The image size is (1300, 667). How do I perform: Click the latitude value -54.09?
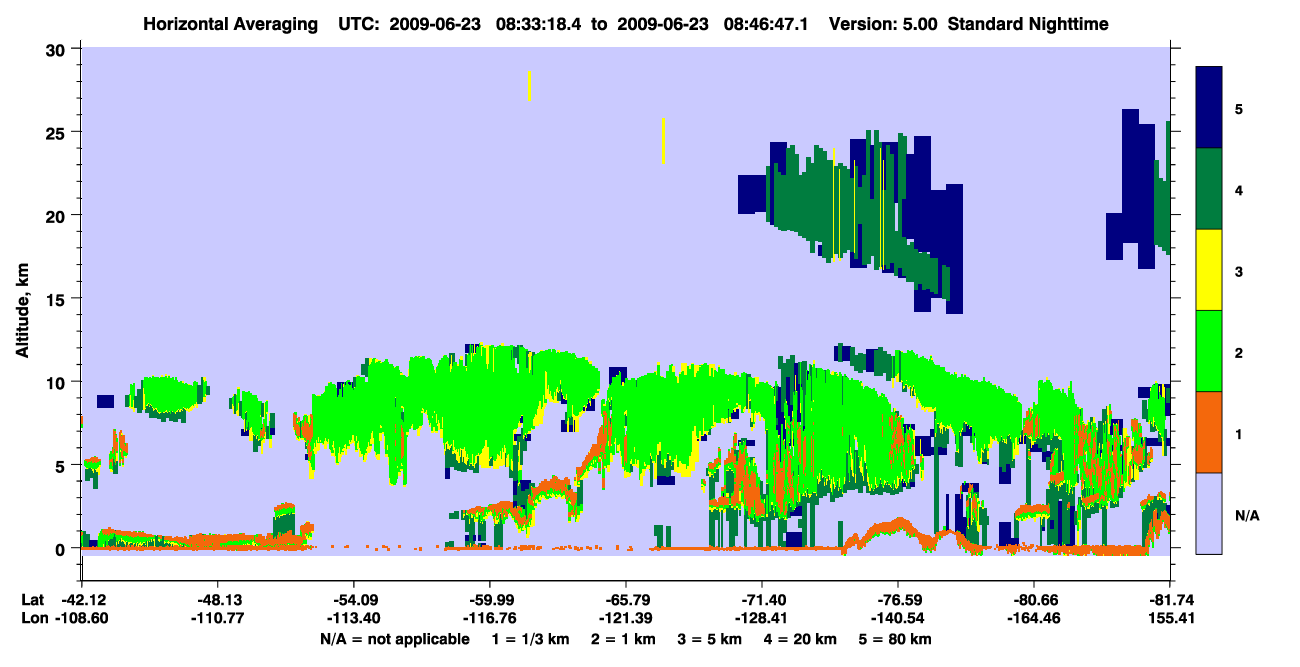[x=353, y=600]
